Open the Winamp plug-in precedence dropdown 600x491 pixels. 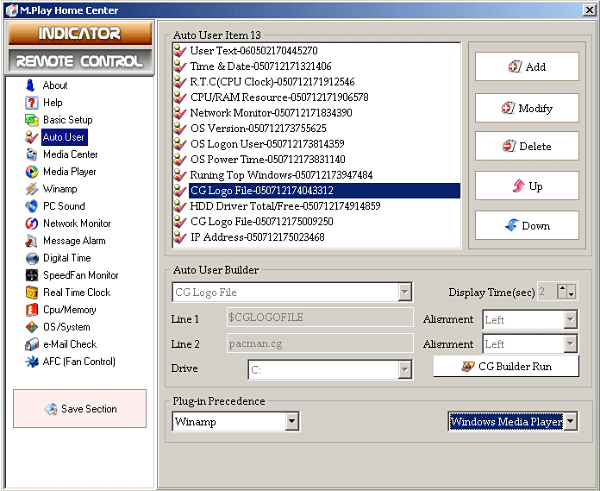click(x=292, y=421)
